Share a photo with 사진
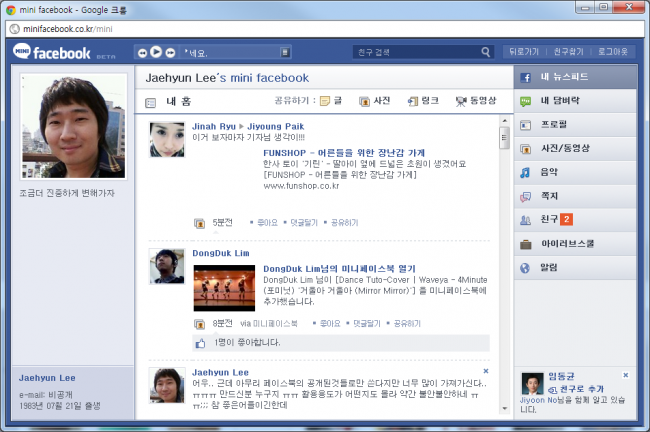Viewport: 650px width, 432px height. pyautogui.click(x=375, y=101)
